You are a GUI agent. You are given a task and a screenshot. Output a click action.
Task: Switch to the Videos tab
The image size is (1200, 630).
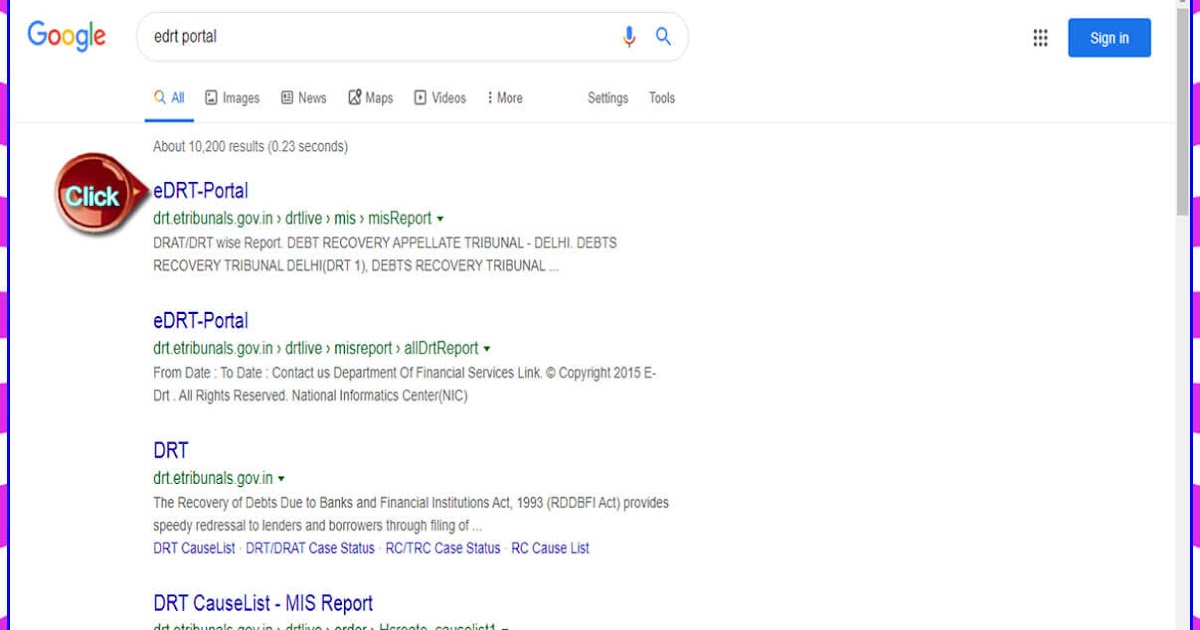coord(440,98)
